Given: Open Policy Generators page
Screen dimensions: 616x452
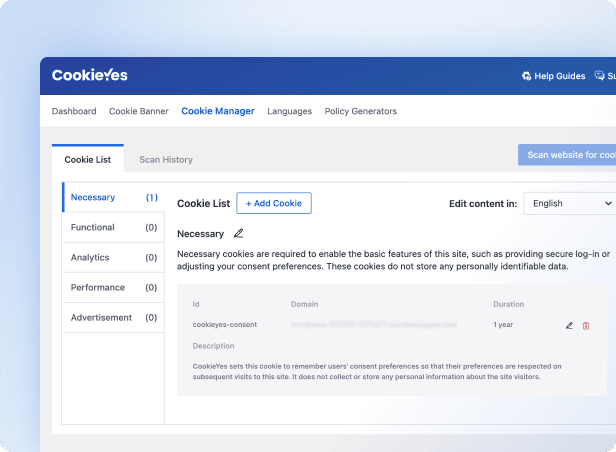Looking at the screenshot, I should coord(361,111).
